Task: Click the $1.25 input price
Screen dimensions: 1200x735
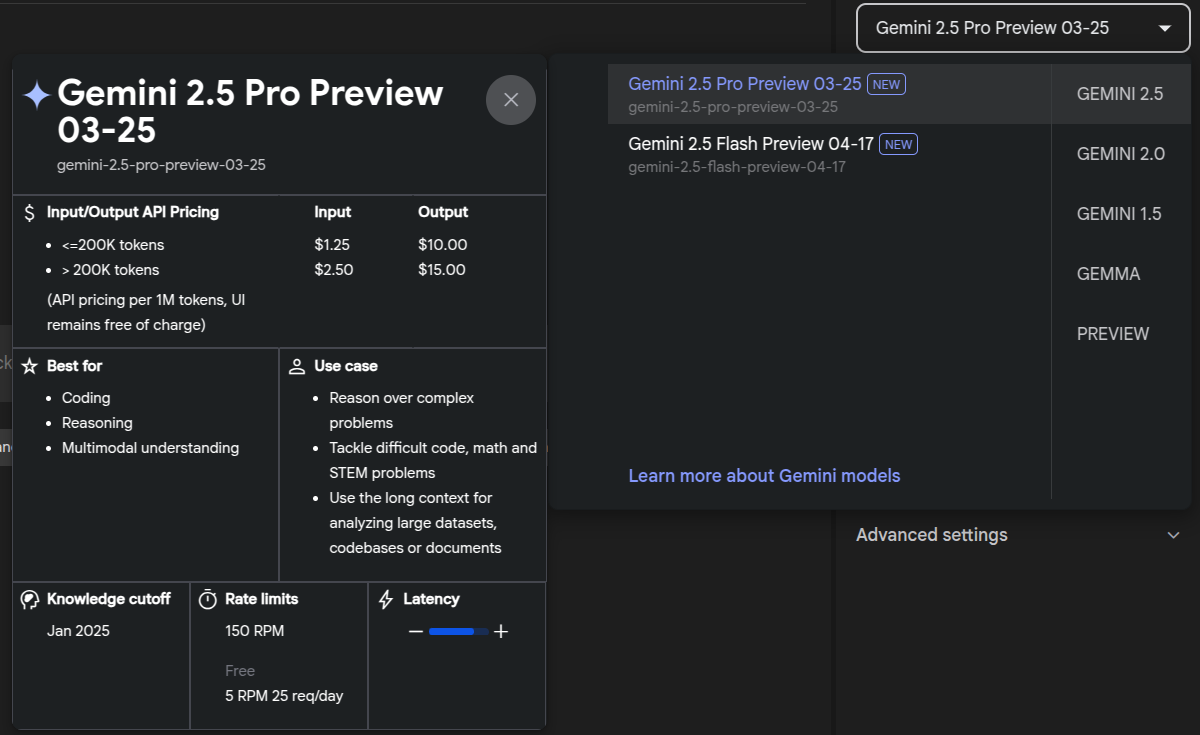Action: point(332,245)
